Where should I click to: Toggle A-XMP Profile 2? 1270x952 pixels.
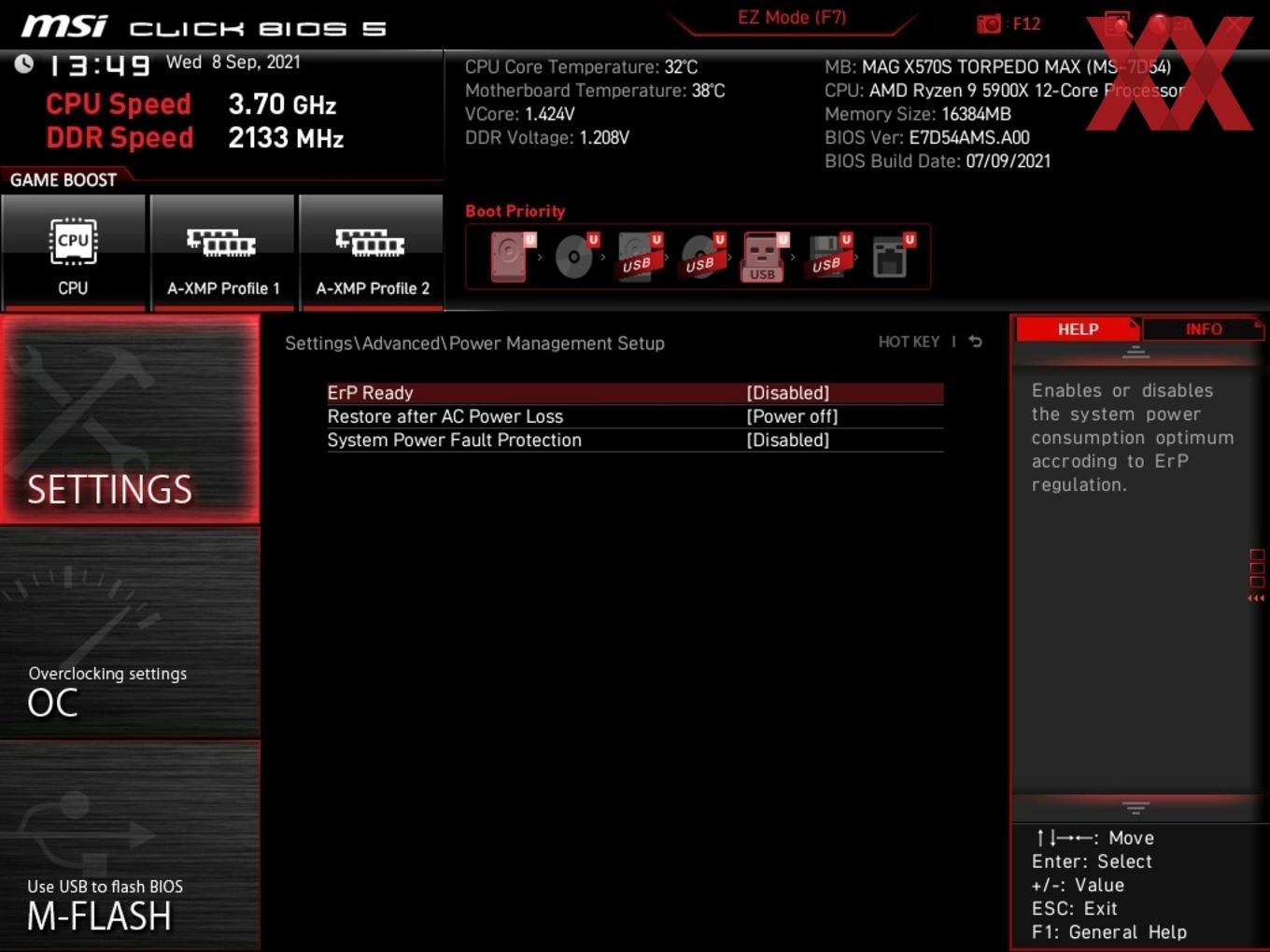coord(371,252)
